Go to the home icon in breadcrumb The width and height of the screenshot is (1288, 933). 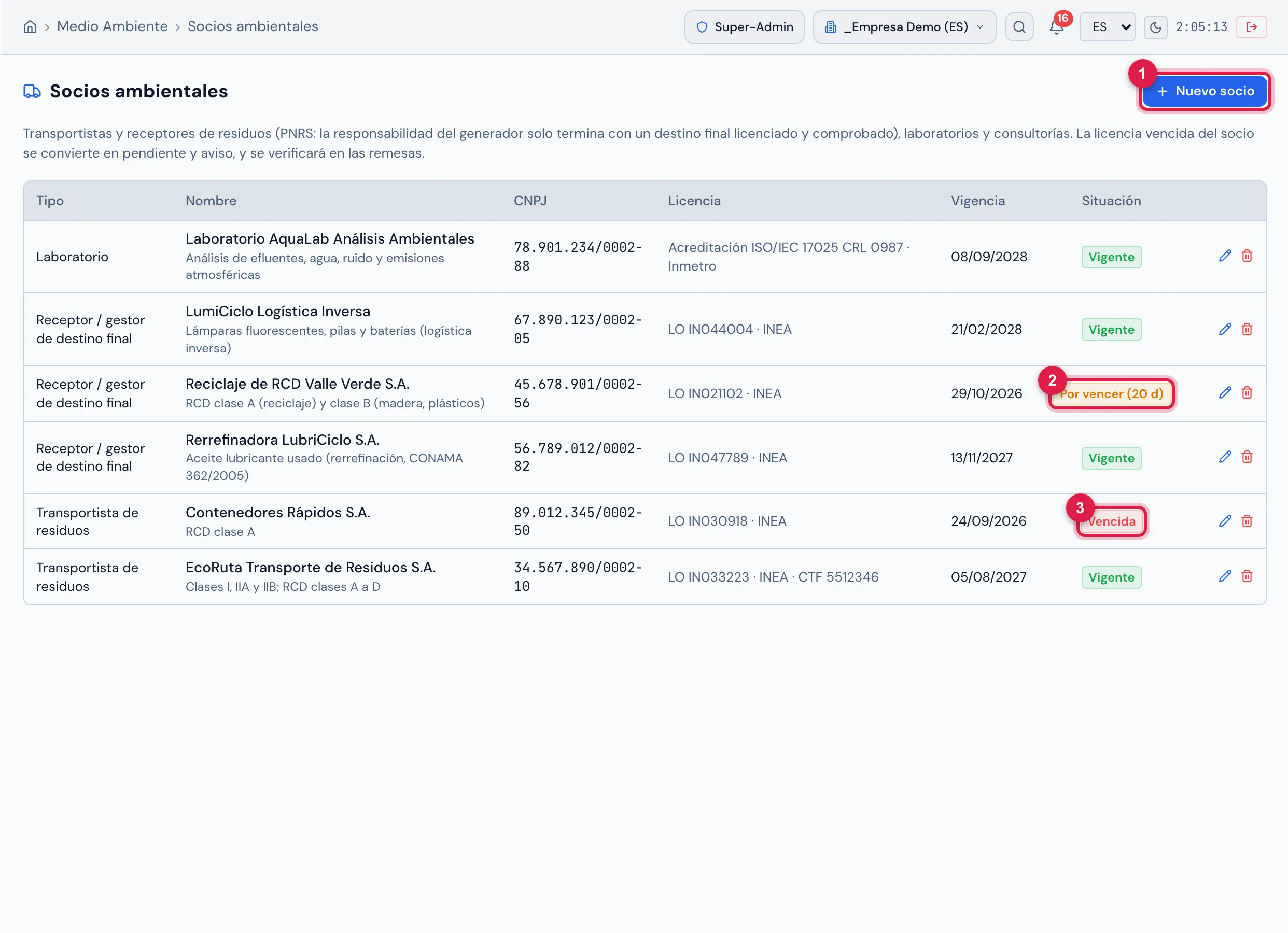[30, 26]
